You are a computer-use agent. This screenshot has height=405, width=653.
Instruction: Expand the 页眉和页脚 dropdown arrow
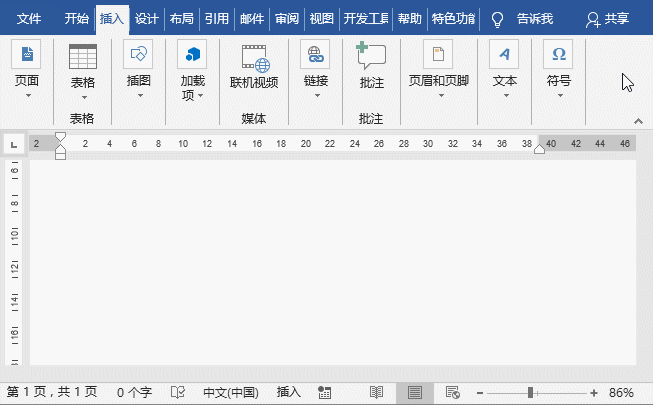point(441,96)
